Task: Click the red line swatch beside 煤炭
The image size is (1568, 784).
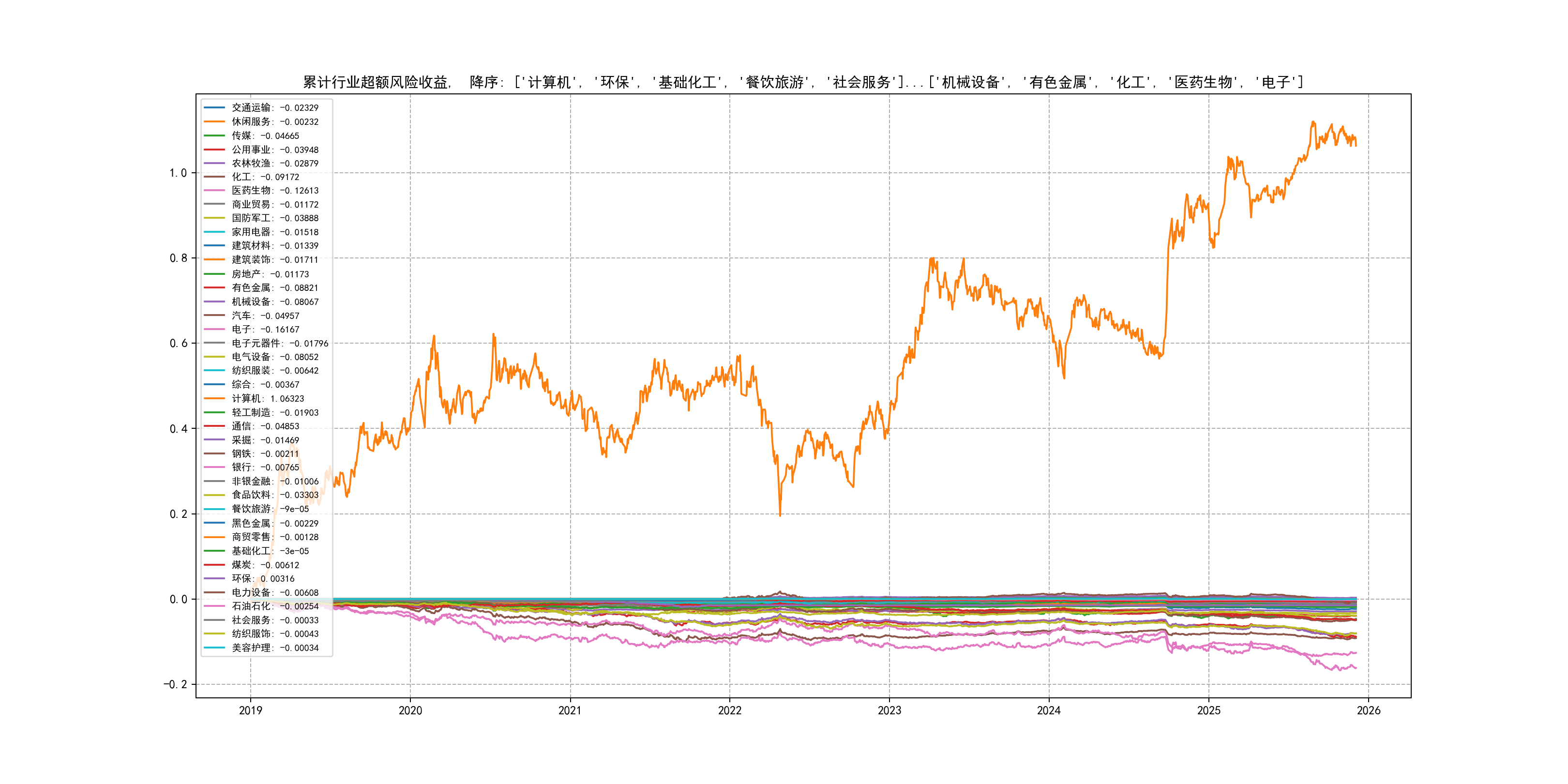Action: pos(214,565)
